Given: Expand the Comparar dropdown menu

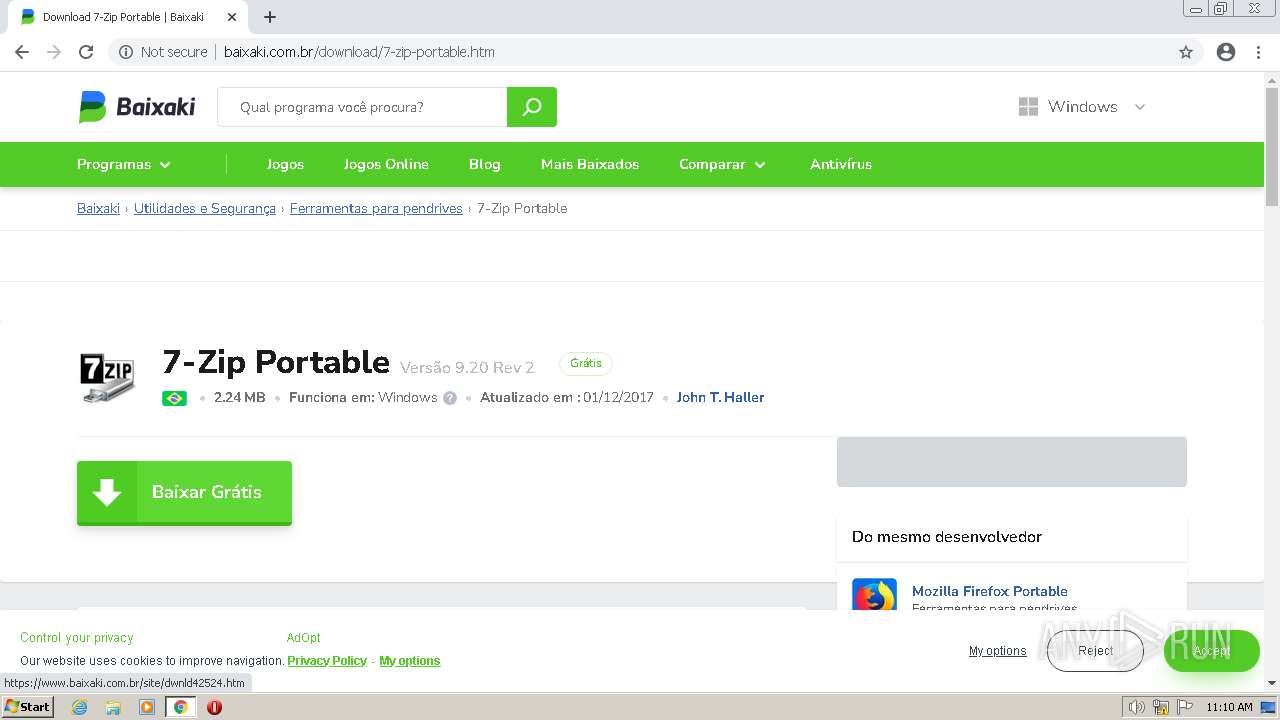Looking at the screenshot, I should click(722, 165).
